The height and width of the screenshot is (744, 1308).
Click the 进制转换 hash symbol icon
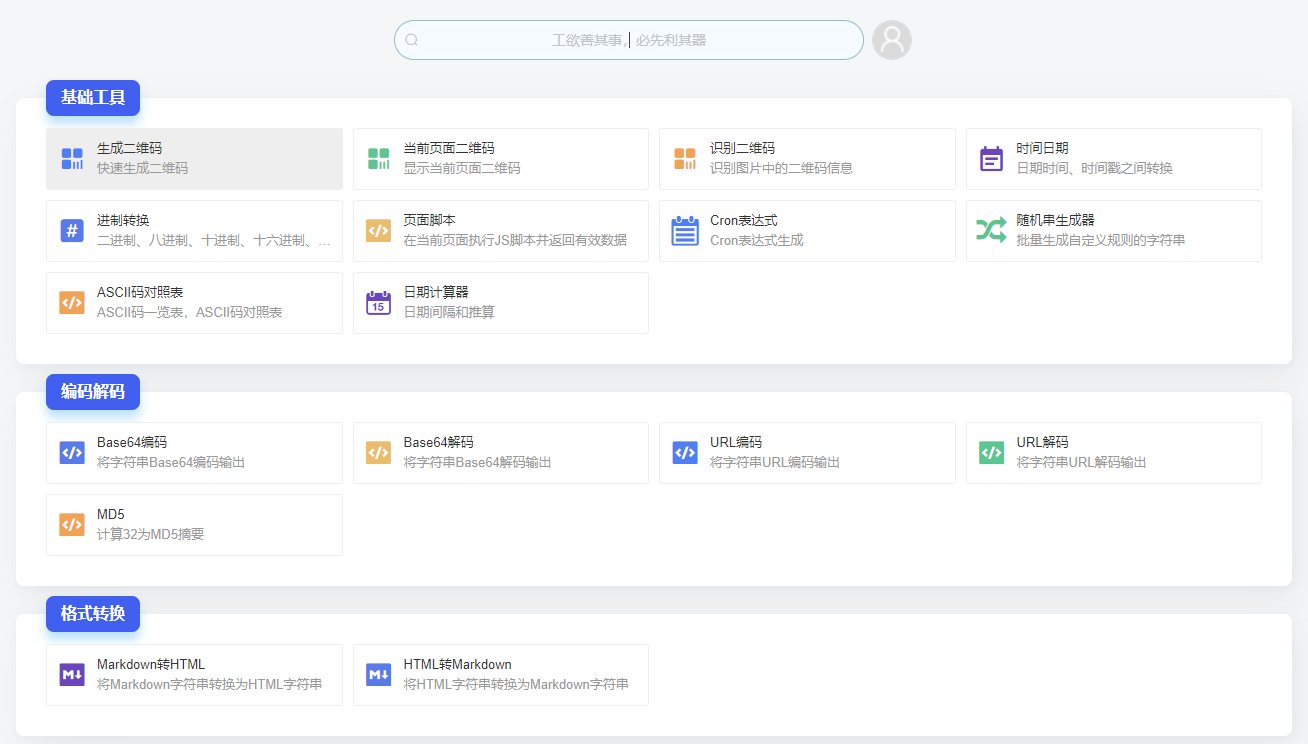point(72,231)
